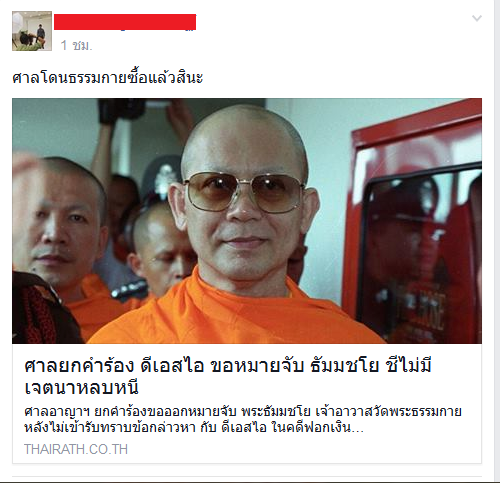This screenshot has width=500, height=483.
Task: Click the word 'ธัมมชโย' in the headline
Action: 344,366
